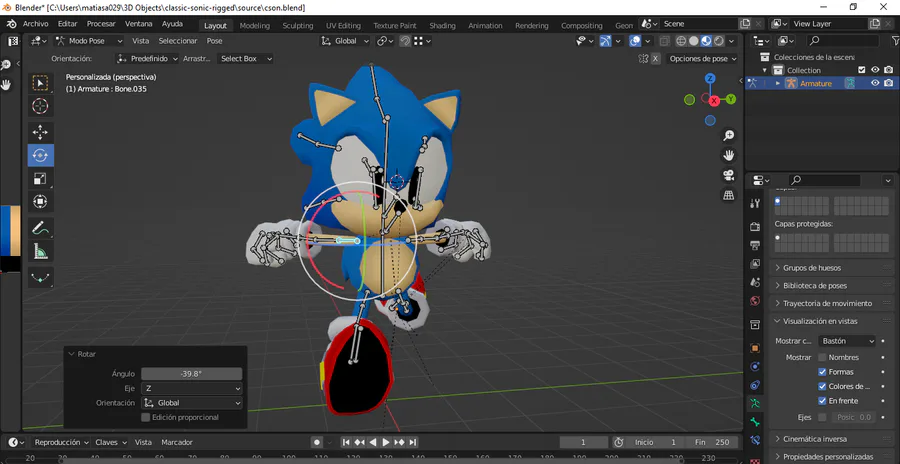Open the Opciones de pose dropdown
The width and height of the screenshot is (900, 464).
point(702,59)
